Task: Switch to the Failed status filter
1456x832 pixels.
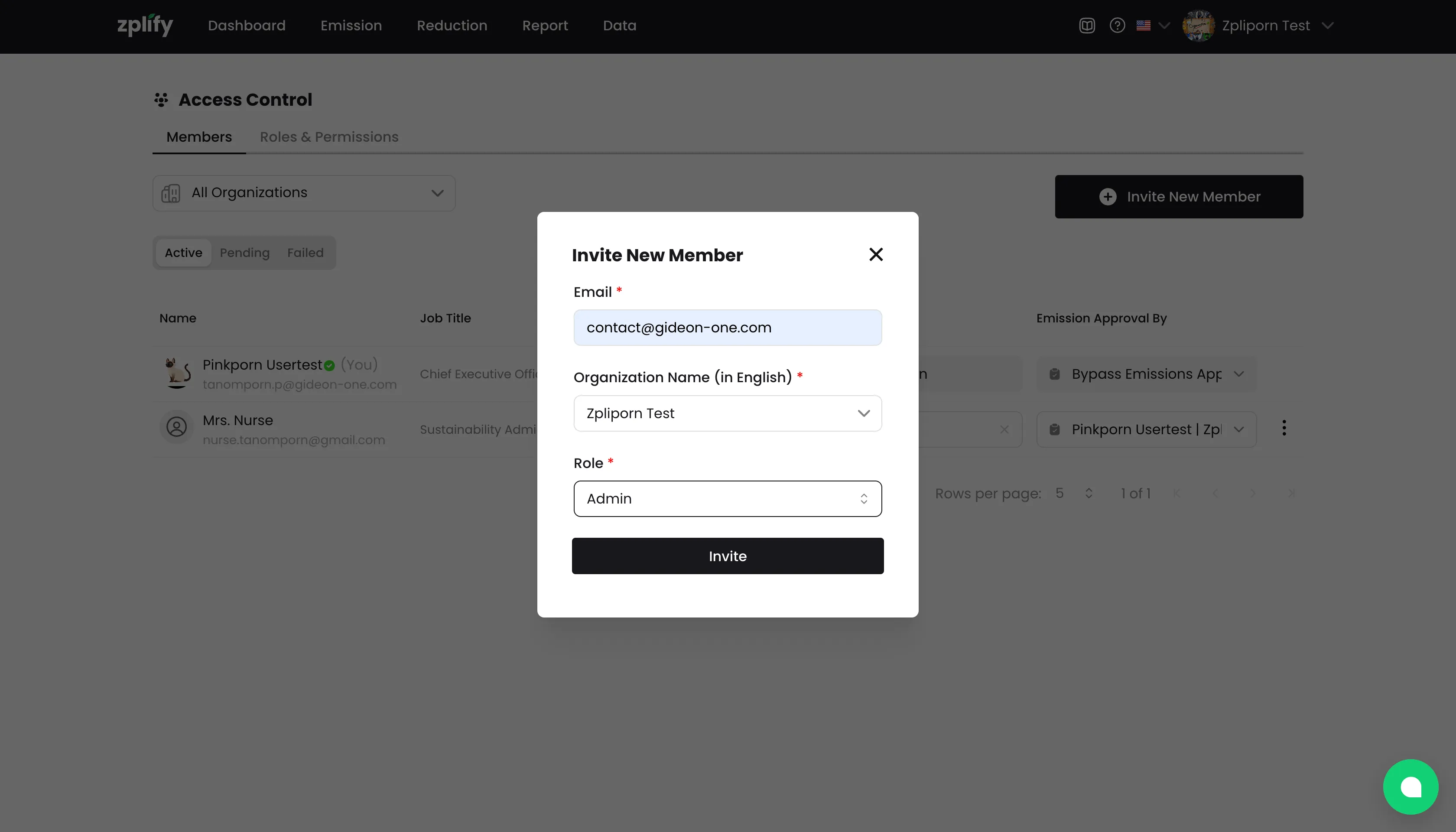Action: 305,253
